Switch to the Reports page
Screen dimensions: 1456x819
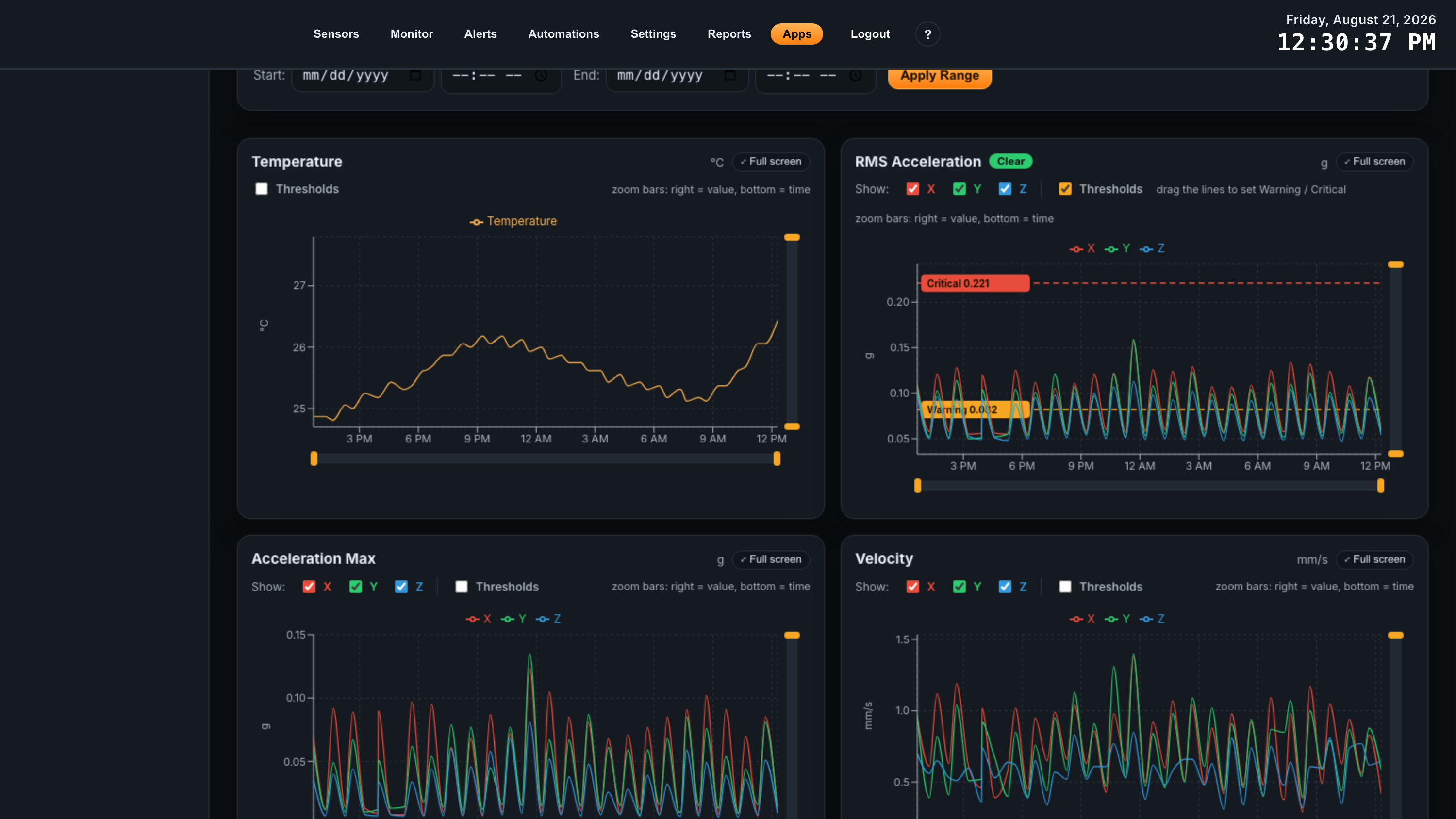(729, 34)
